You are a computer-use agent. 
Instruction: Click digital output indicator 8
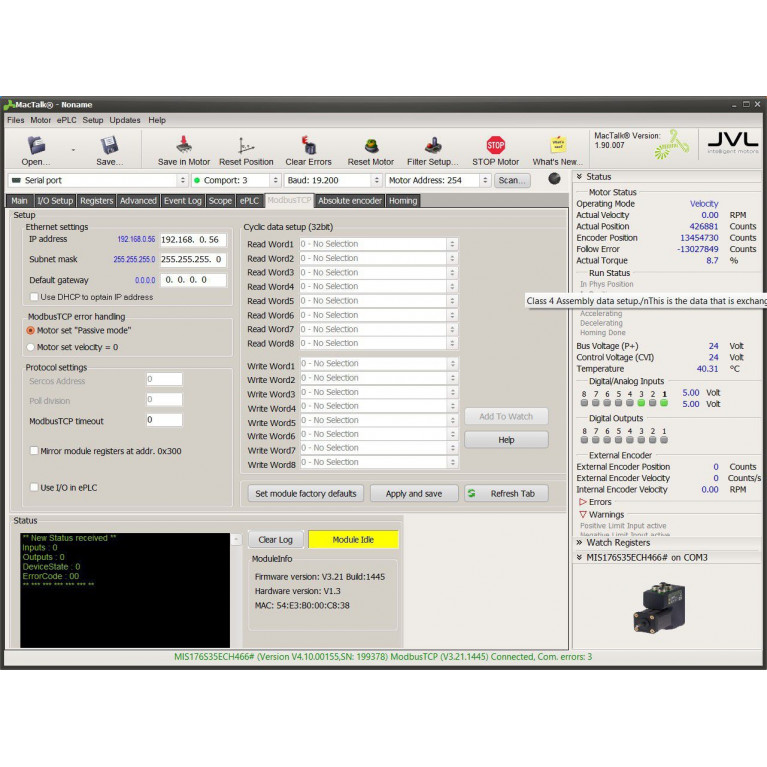(584, 440)
